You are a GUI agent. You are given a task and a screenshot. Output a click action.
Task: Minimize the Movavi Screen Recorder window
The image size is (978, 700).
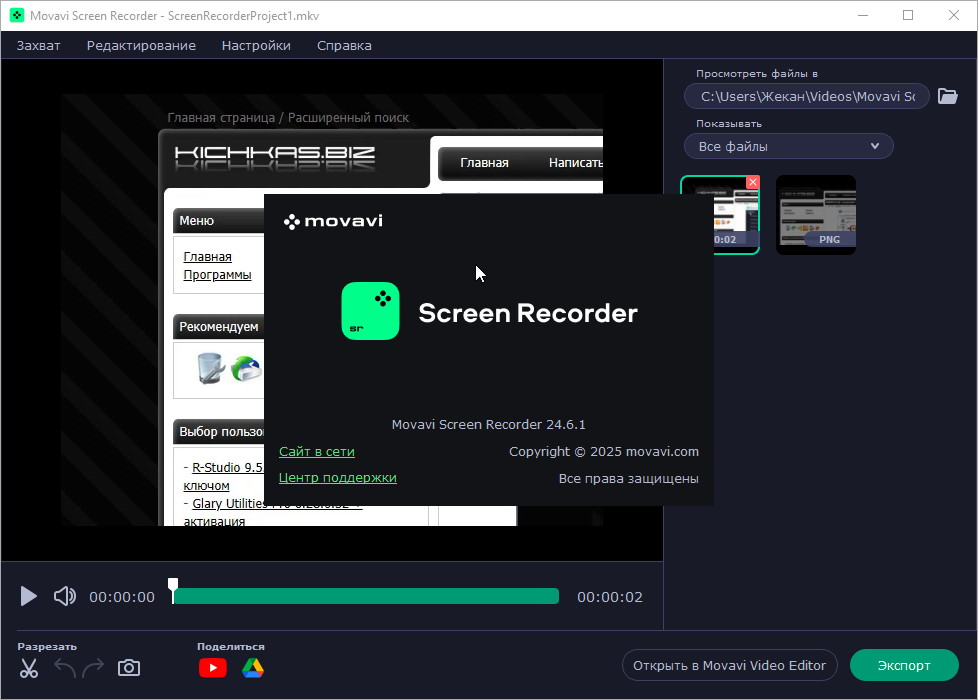click(x=863, y=16)
